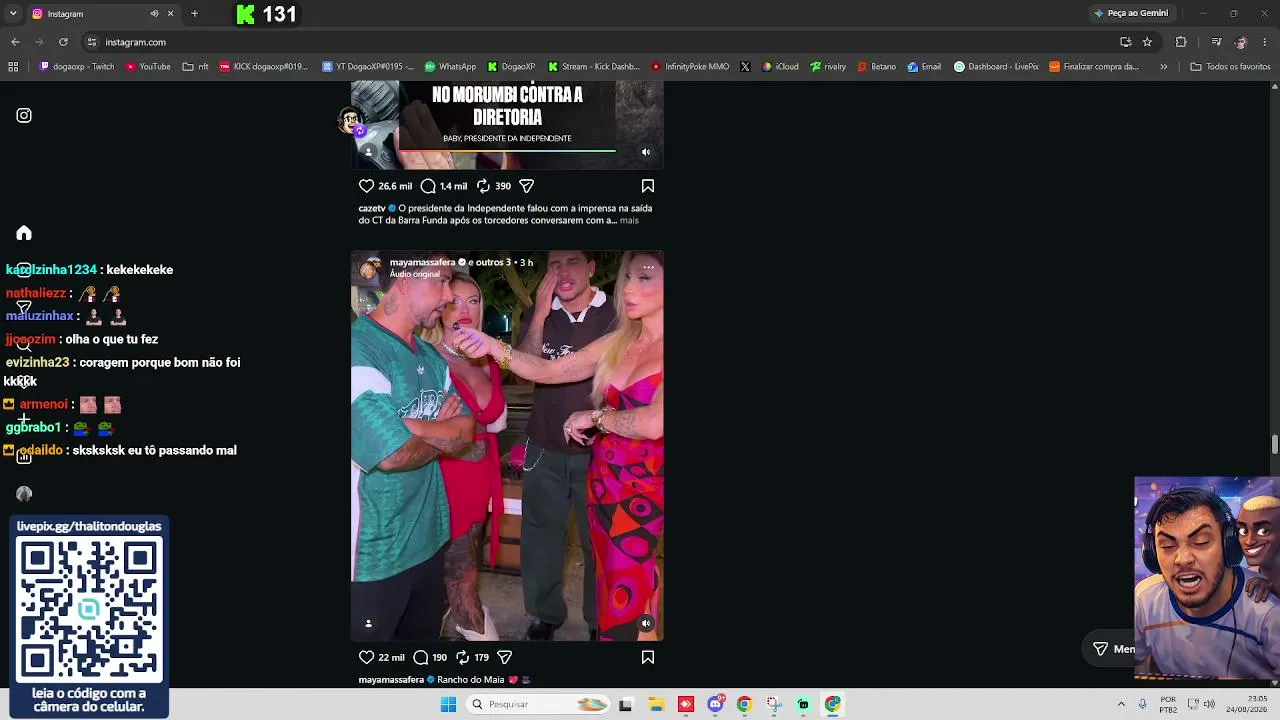This screenshot has height=720, width=1280.
Task: Share the cazetv post
Action: click(x=527, y=186)
